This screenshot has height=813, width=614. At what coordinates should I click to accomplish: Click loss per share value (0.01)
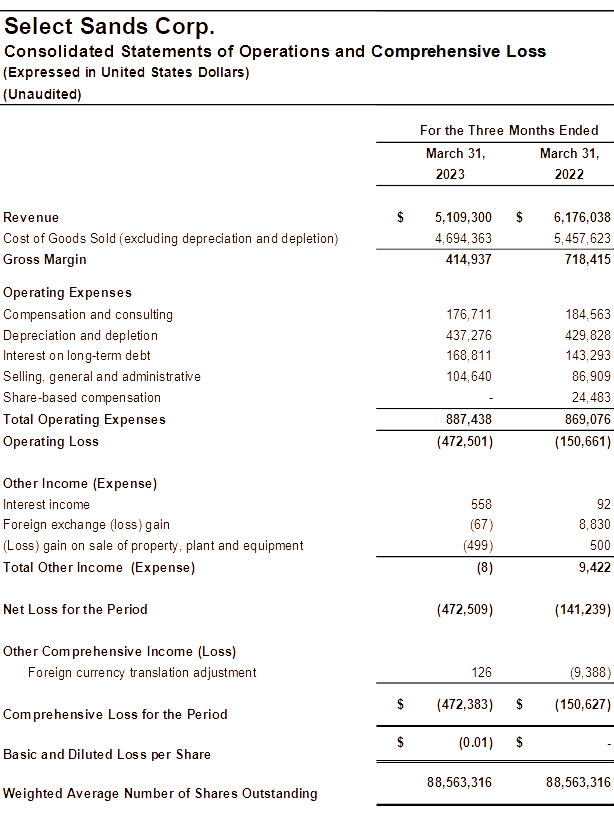pos(476,743)
